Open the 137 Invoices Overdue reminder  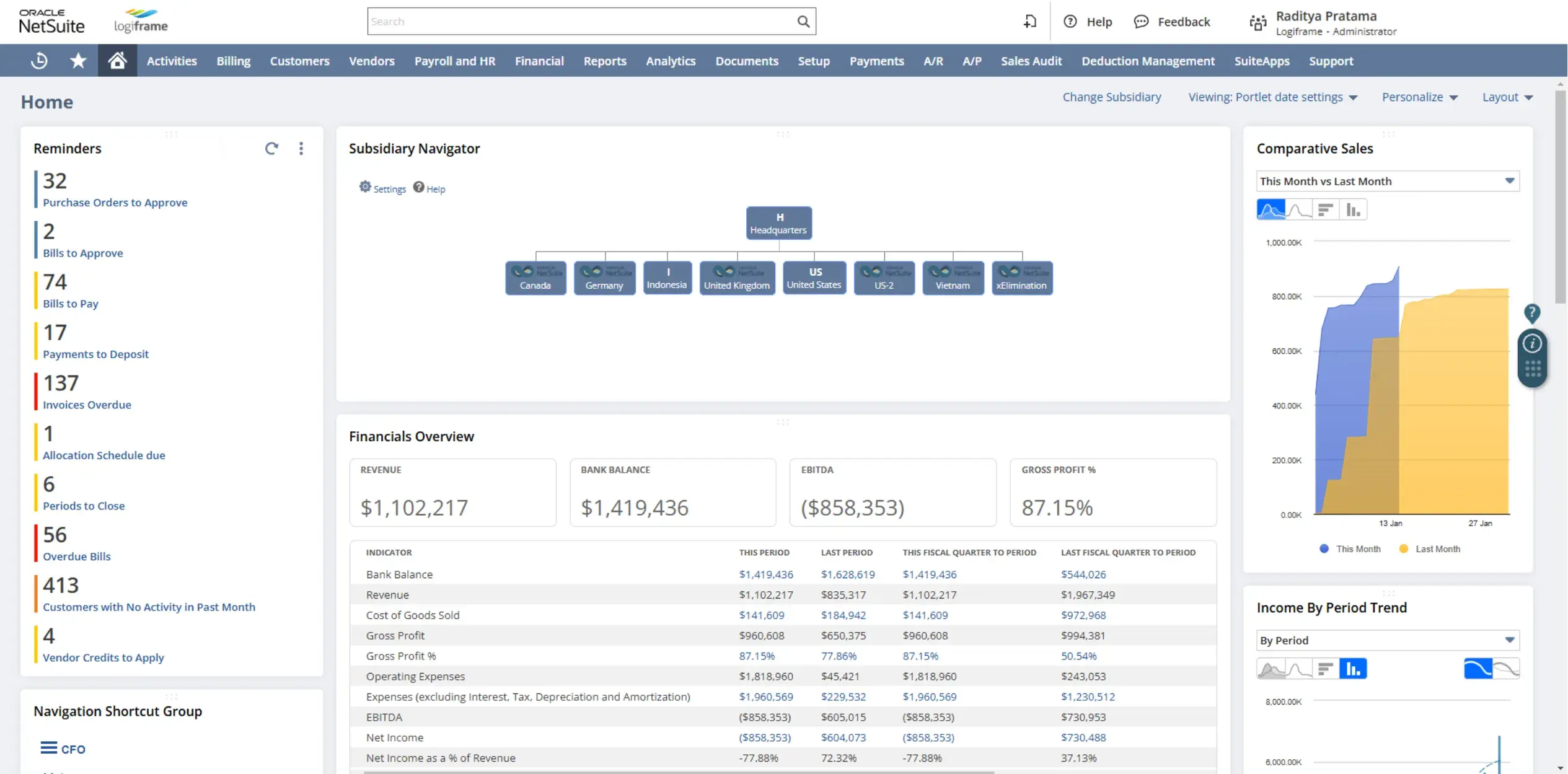click(87, 404)
